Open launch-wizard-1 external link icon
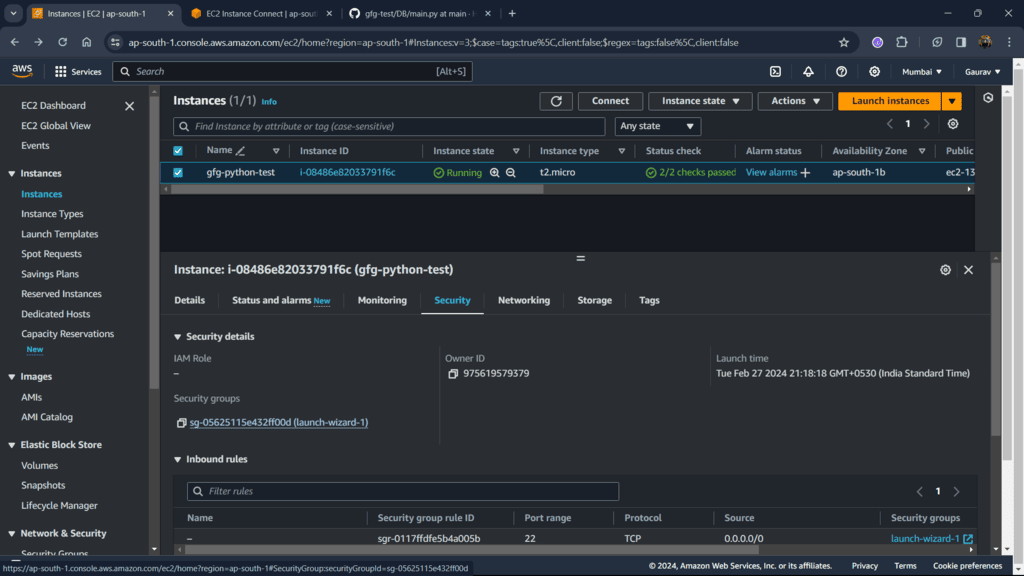 (x=968, y=539)
